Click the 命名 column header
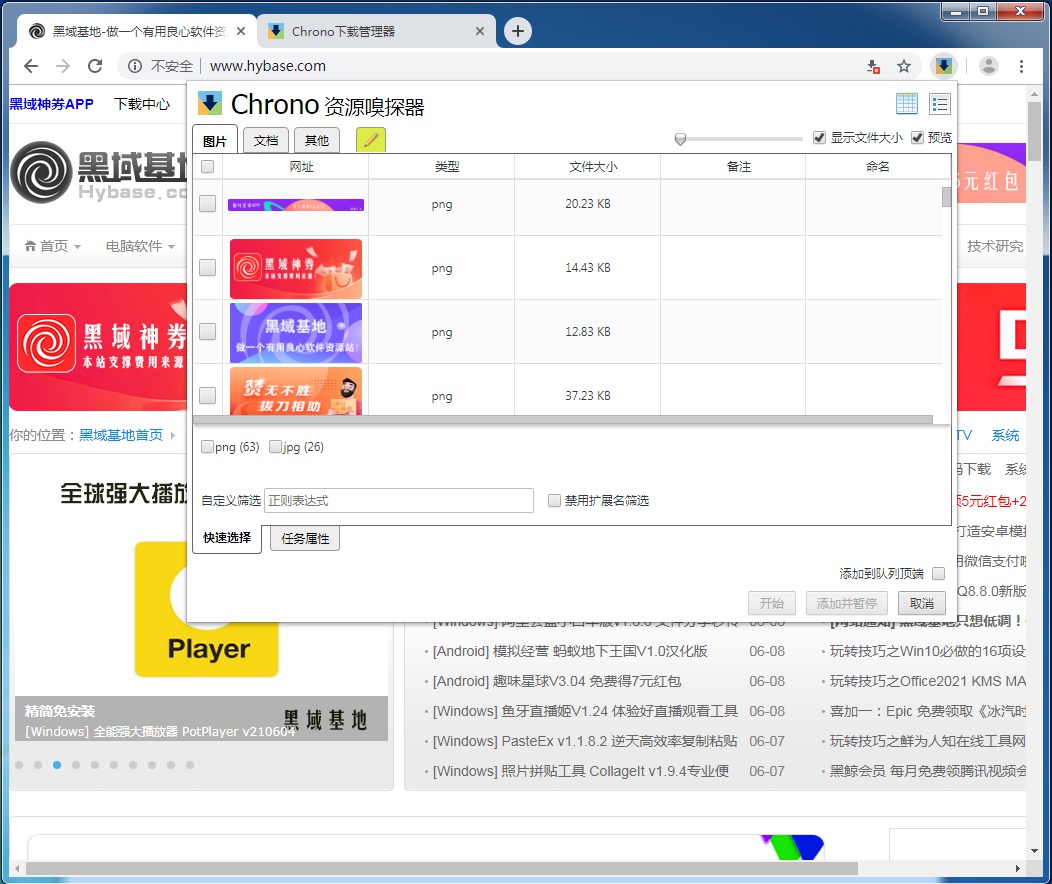1052x884 pixels. pos(878,166)
